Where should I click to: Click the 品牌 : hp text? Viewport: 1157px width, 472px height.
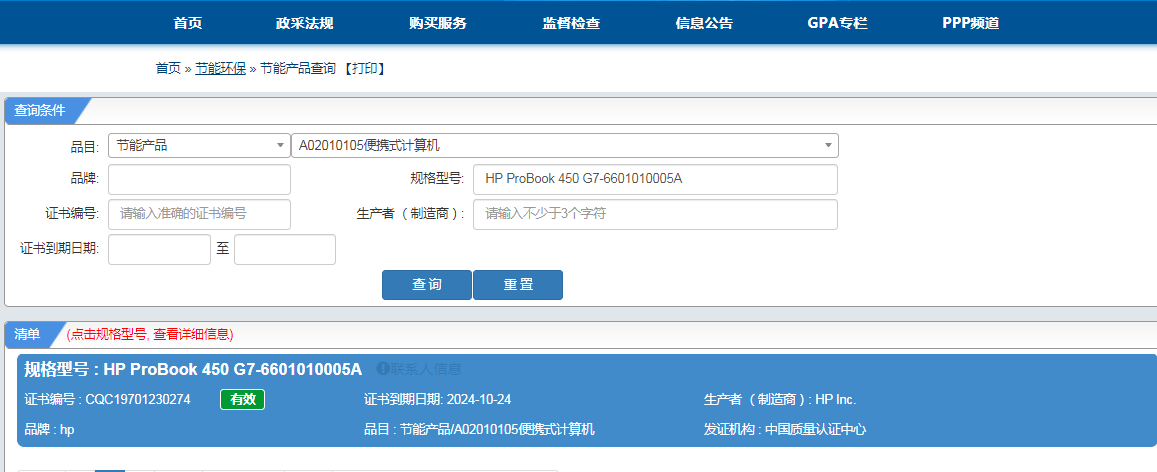[49, 430]
